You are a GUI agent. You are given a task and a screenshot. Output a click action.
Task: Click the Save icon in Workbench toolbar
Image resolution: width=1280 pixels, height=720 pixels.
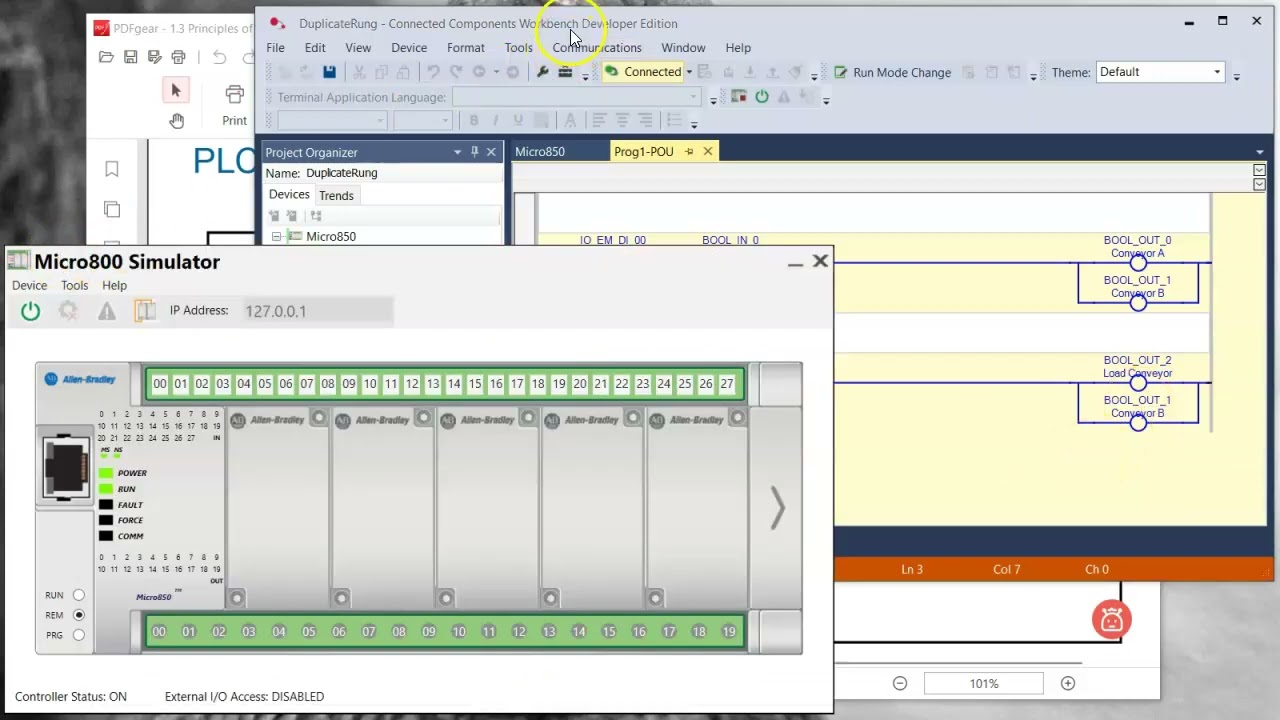point(329,72)
